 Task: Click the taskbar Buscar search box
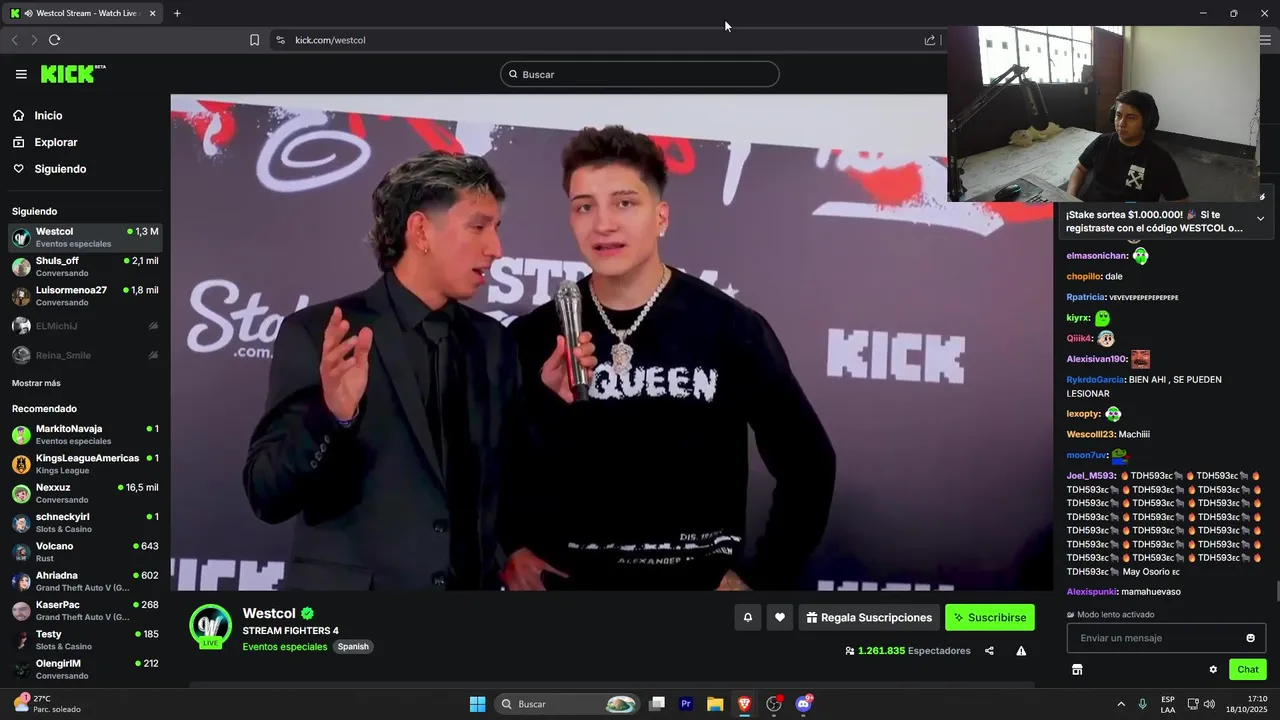coord(568,704)
